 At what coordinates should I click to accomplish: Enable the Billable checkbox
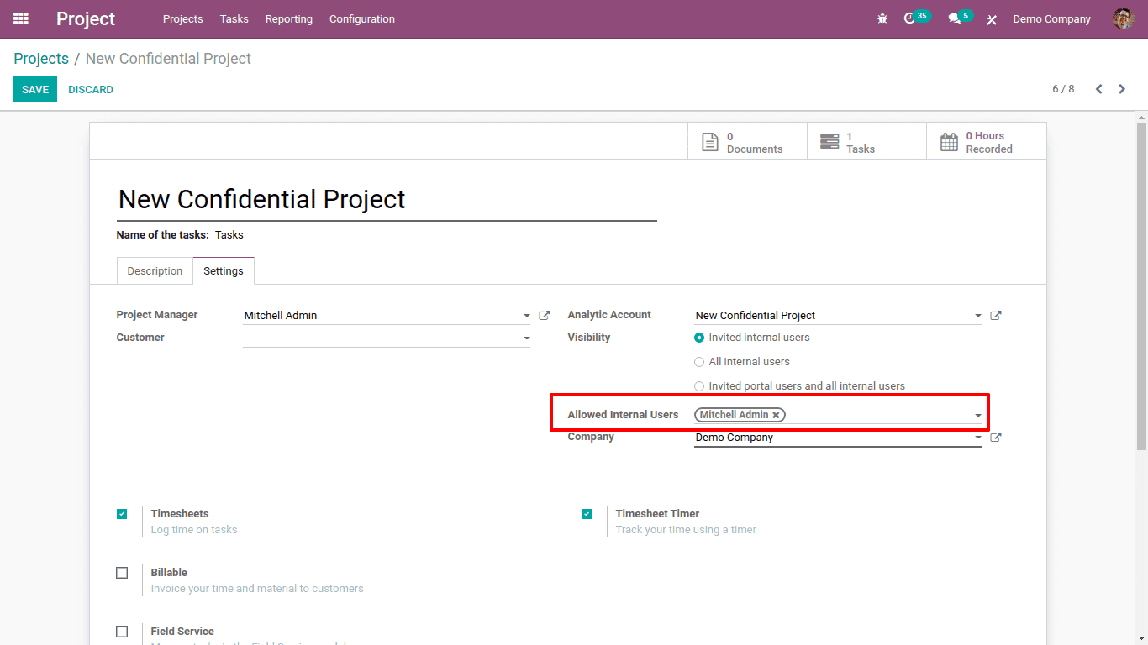pos(122,573)
